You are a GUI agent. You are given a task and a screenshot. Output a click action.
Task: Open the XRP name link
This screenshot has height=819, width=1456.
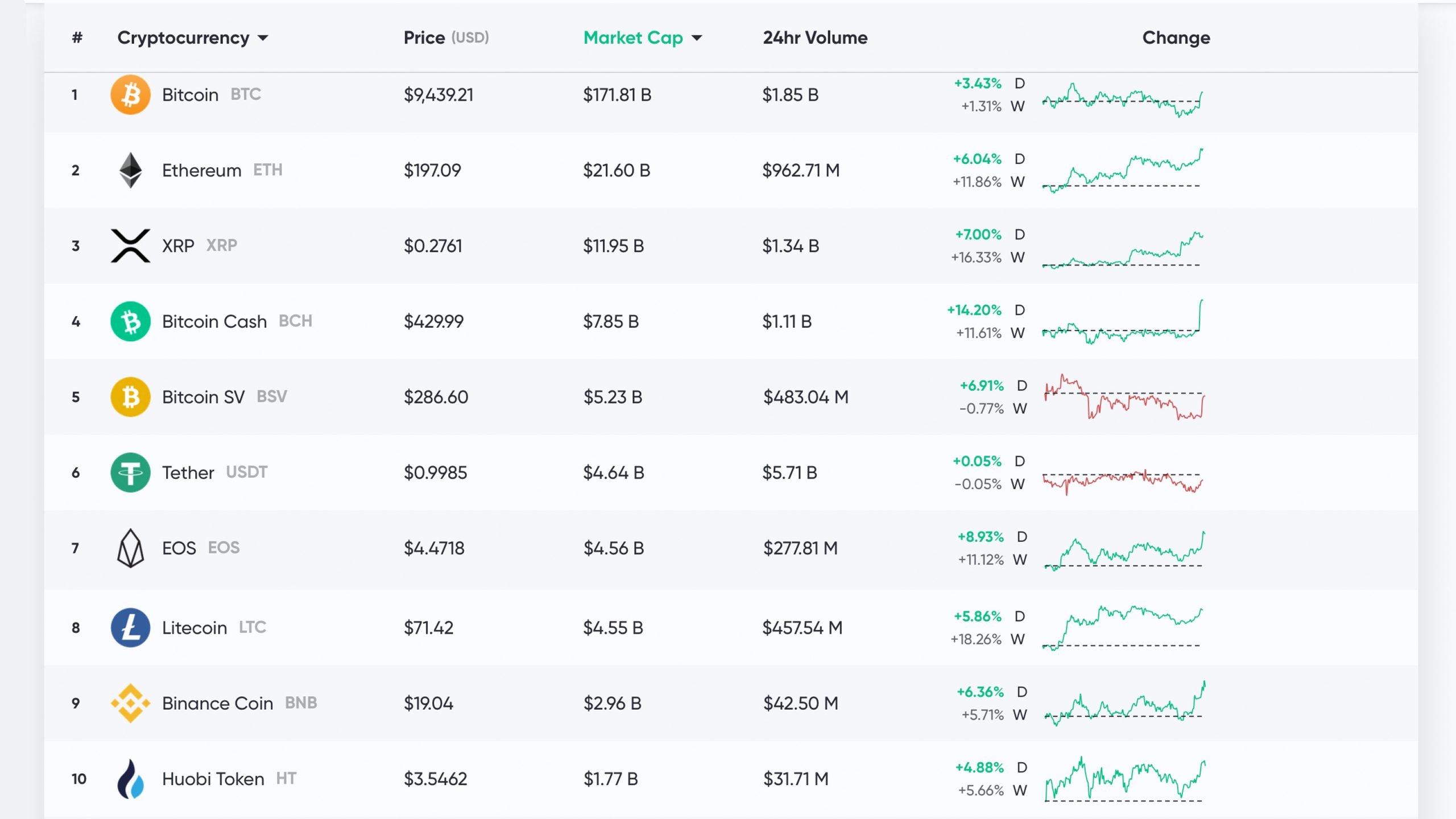(178, 246)
